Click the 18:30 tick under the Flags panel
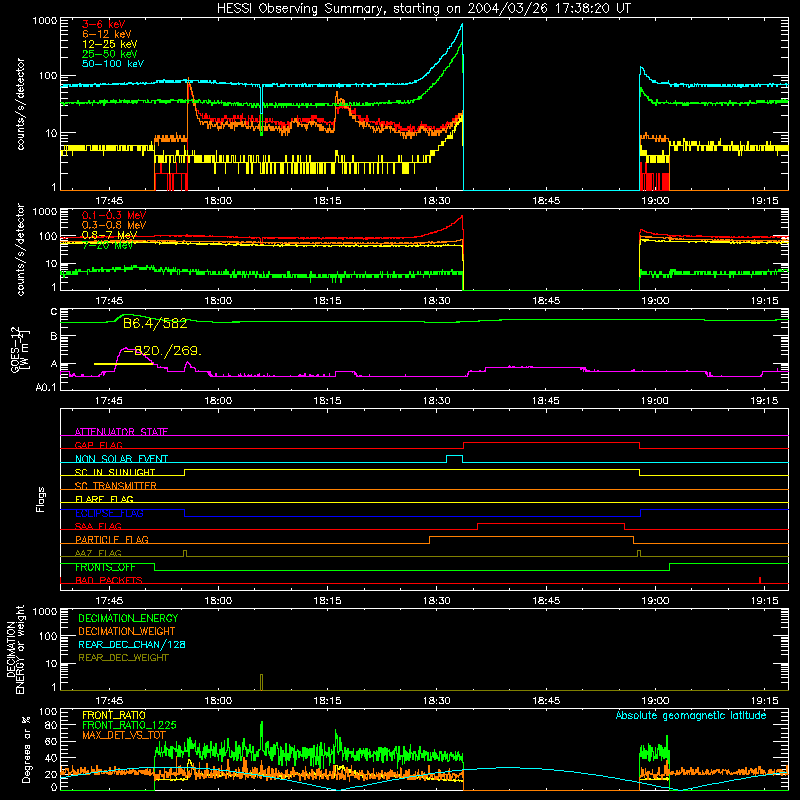800x800 pixels. [x=437, y=601]
